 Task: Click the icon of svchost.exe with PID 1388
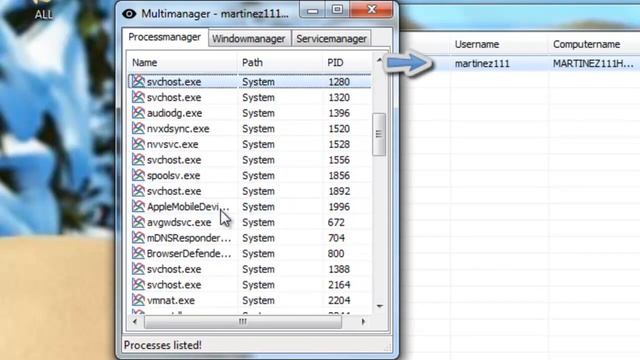(138, 269)
